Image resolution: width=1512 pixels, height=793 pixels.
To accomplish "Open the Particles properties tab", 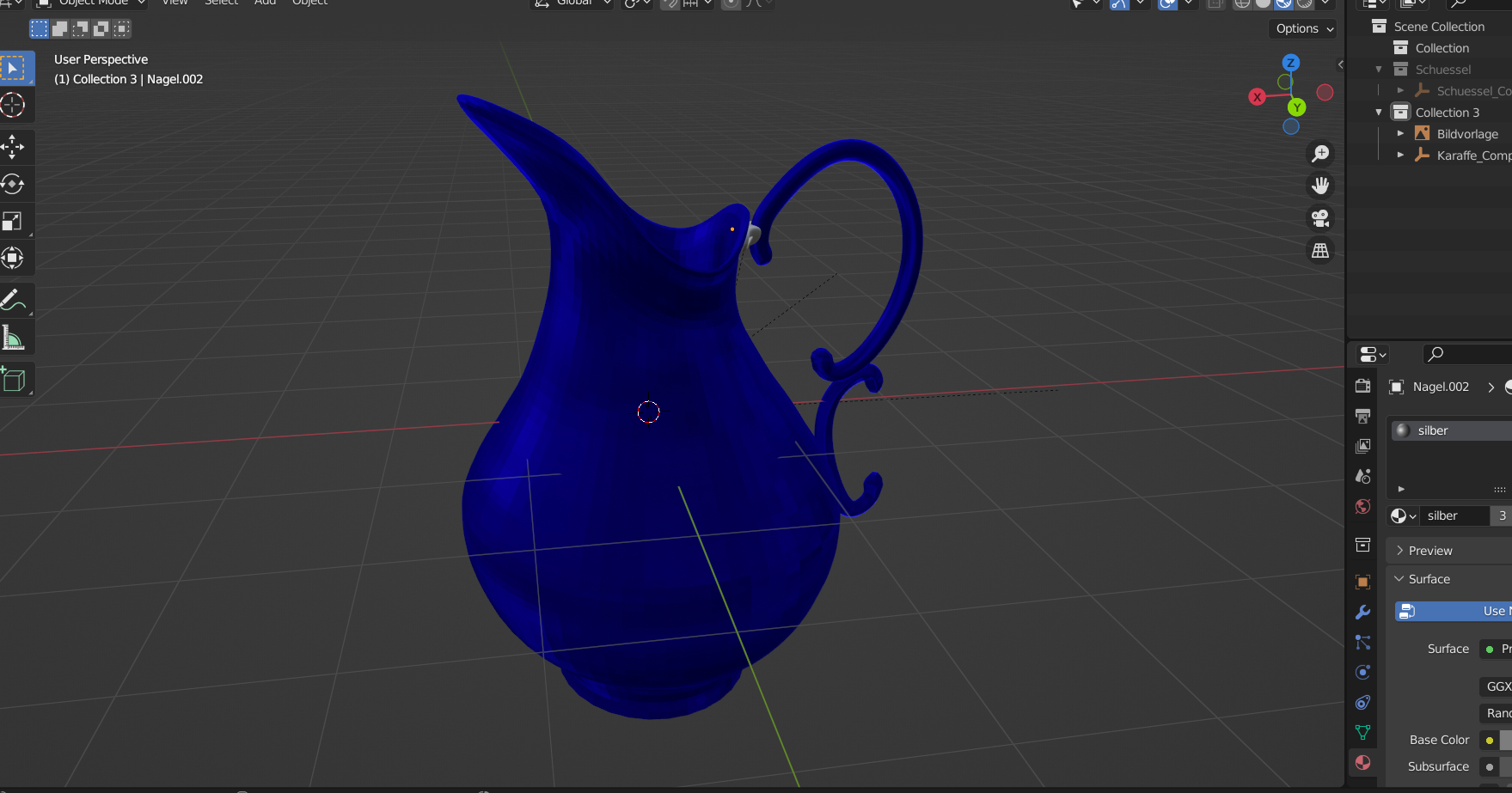I will tap(1362, 643).
